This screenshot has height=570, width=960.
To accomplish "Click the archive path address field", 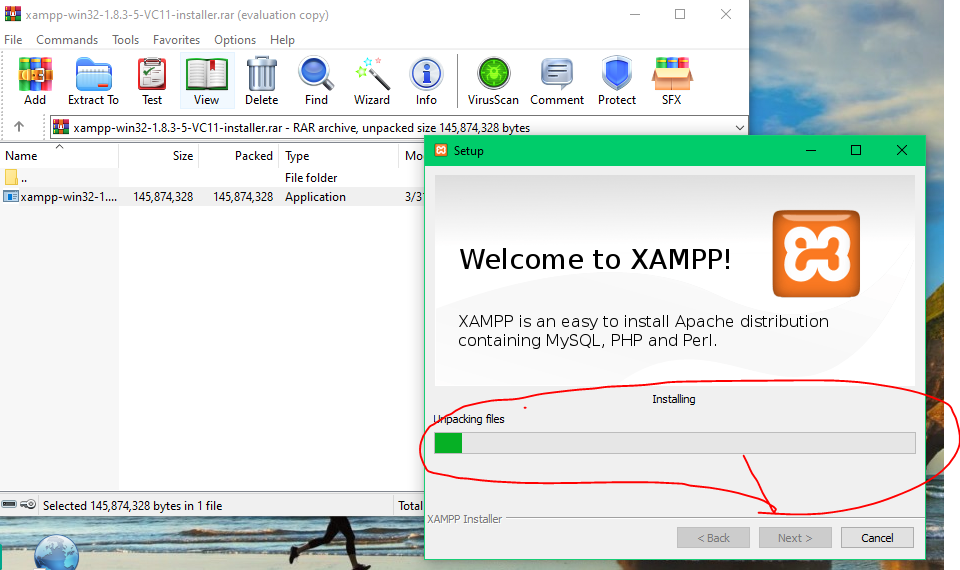I will [x=399, y=127].
